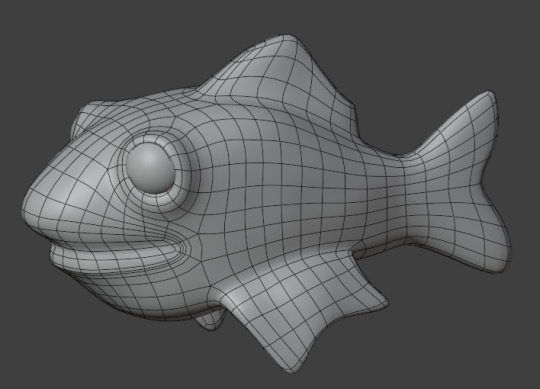Select the smooth eyeball sphere of the fish
The height and width of the screenshot is (389, 540).
click(150, 168)
